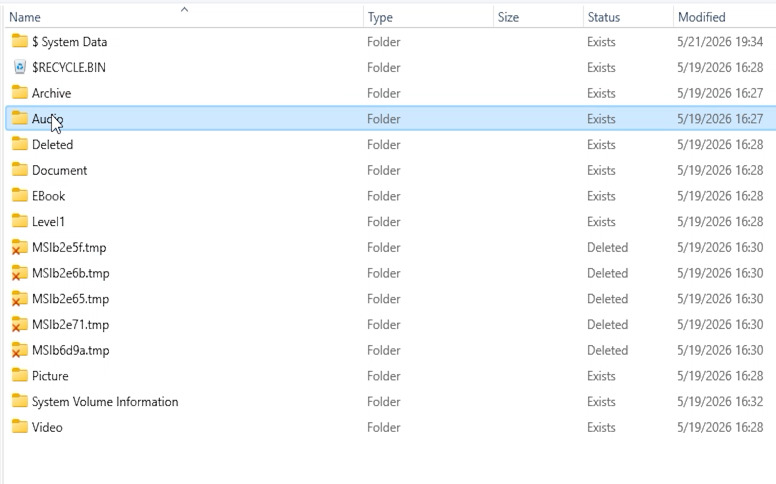Click Exists status of Video row
This screenshot has height=484, width=776.
(x=601, y=427)
